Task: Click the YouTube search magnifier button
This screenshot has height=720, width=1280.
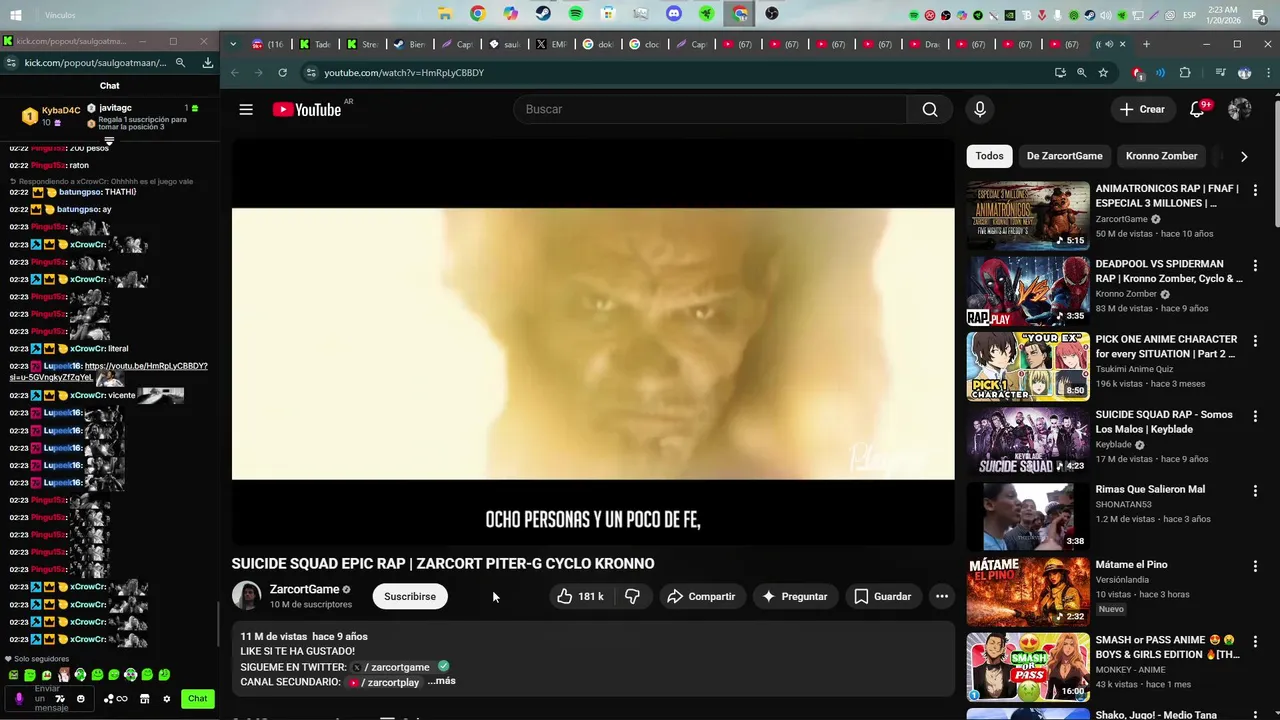Action: [x=930, y=109]
